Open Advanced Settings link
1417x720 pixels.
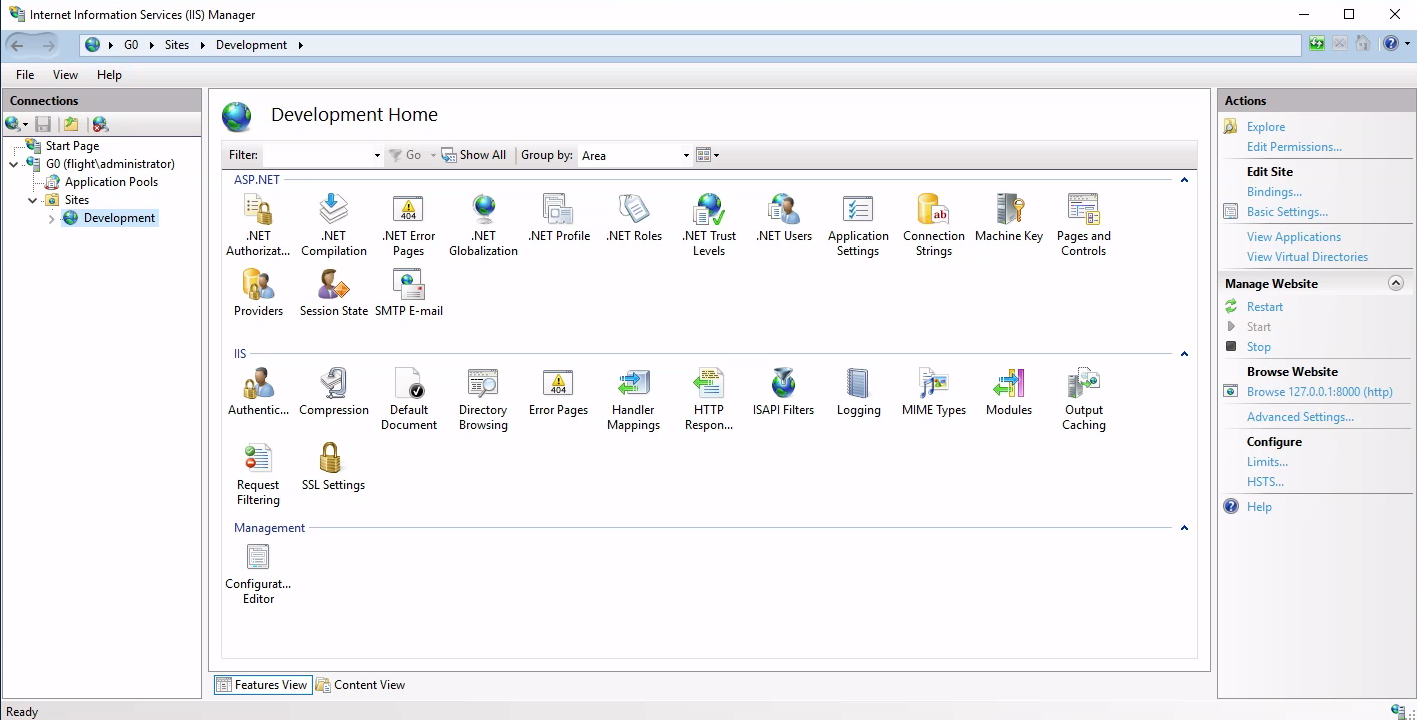(1300, 417)
